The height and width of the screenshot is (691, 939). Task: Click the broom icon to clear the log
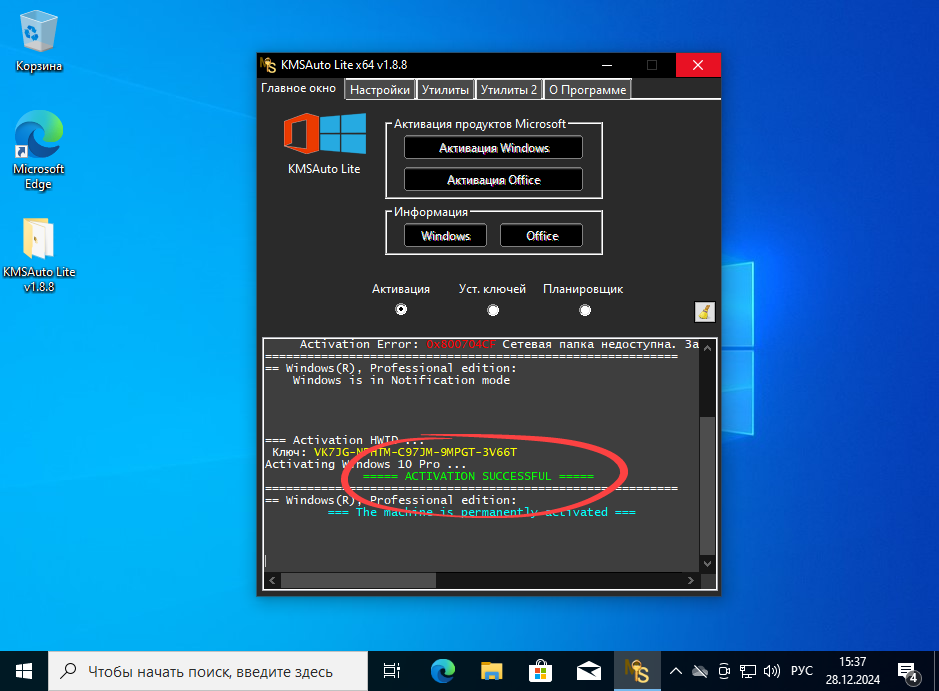703,311
